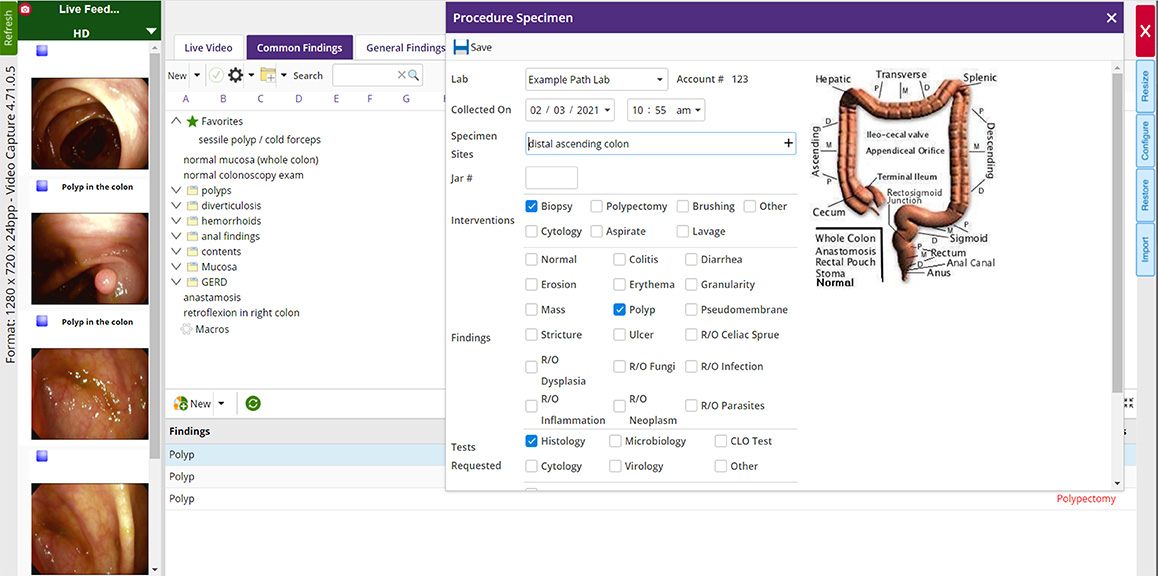The height and width of the screenshot is (576, 1158).
Task: Check the Ulcer finding checkbox
Action: (x=620, y=335)
